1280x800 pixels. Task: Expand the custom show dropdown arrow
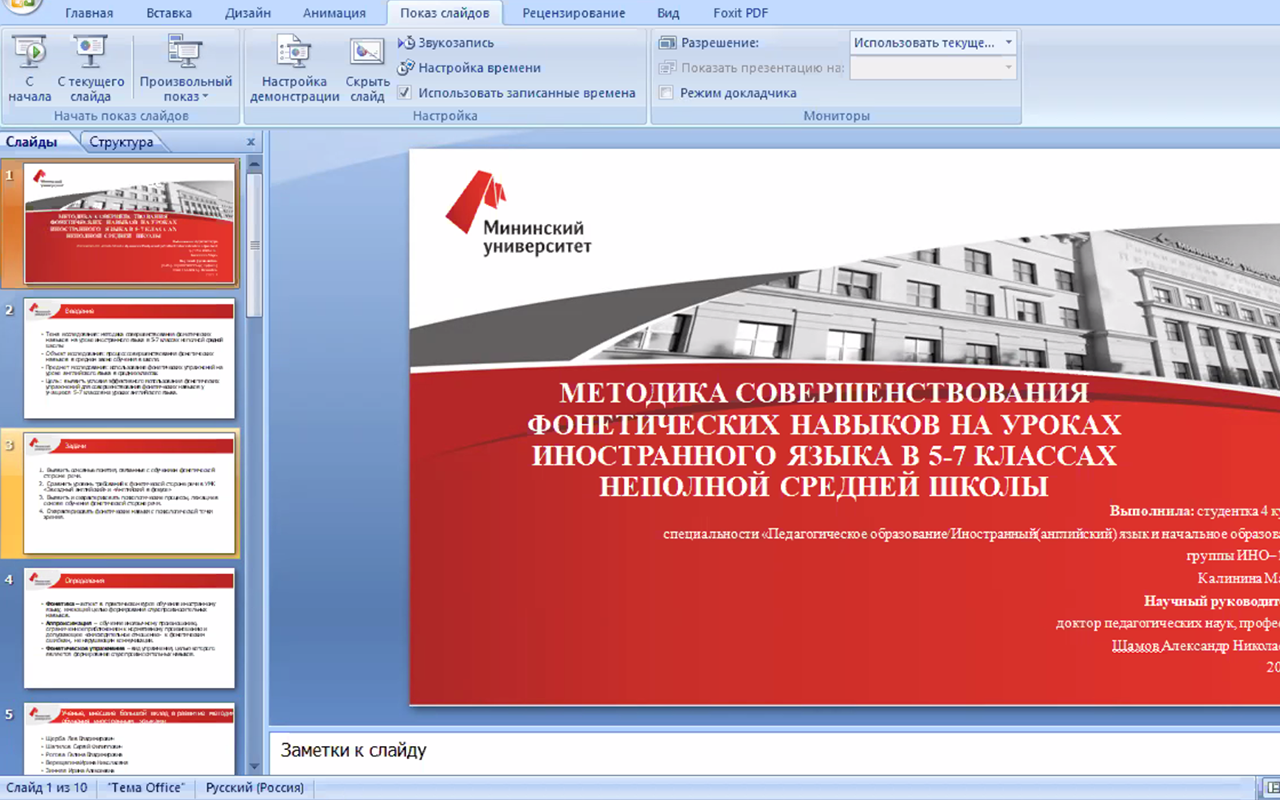click(x=205, y=97)
